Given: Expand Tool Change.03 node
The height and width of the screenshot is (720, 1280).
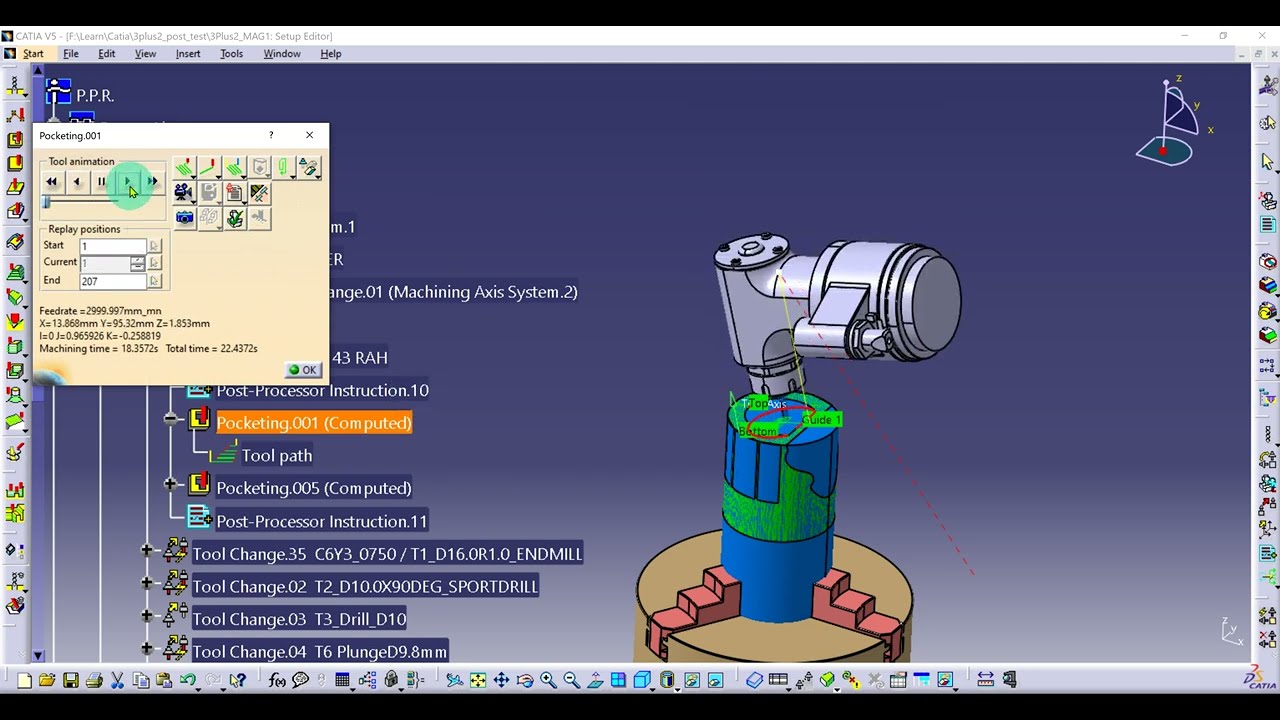Looking at the screenshot, I should (x=147, y=617).
